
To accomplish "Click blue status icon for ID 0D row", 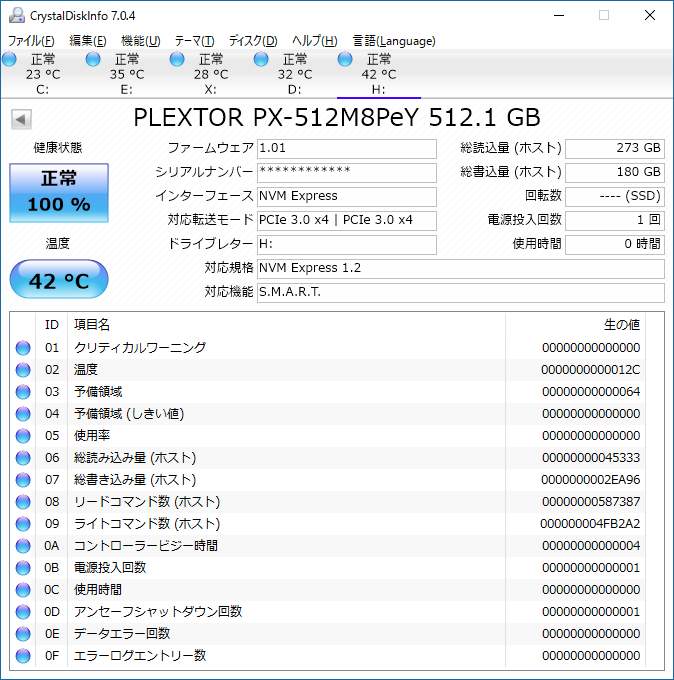I will click(23, 612).
